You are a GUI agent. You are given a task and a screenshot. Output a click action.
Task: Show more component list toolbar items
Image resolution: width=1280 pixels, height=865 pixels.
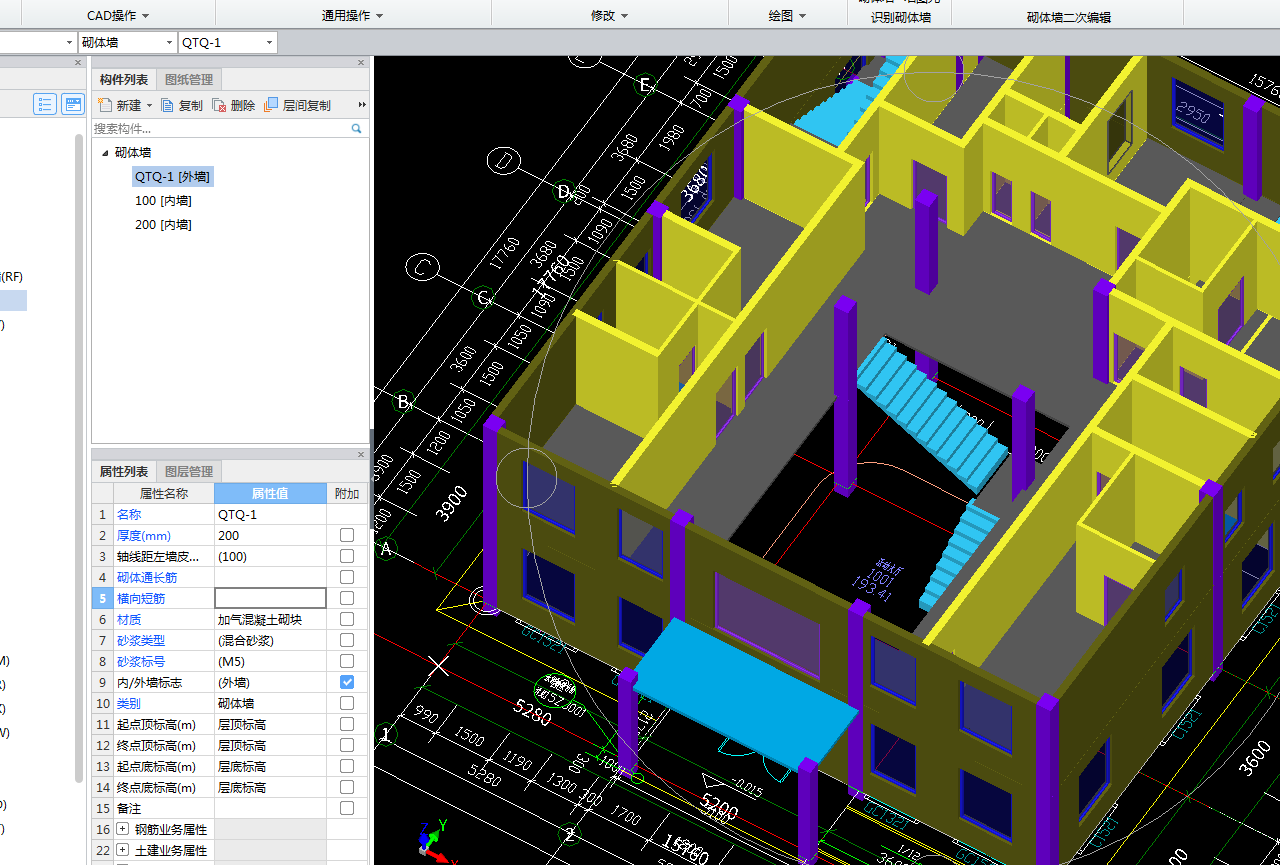pos(362,105)
